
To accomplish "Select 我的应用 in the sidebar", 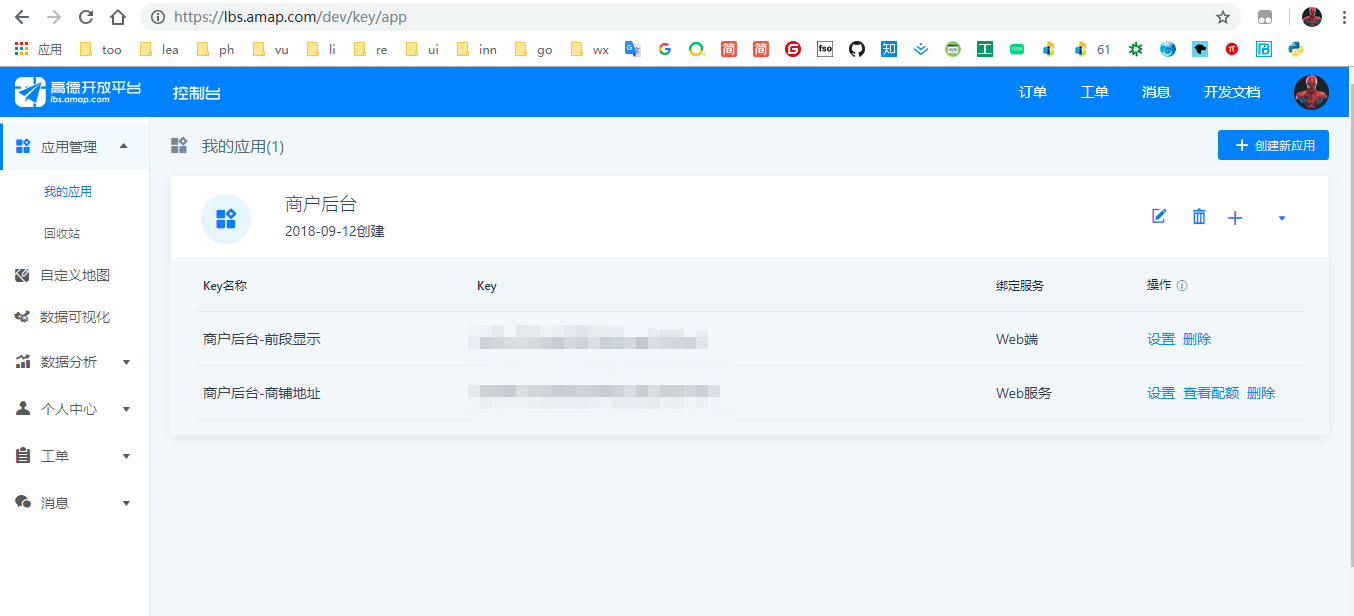I will click(68, 191).
